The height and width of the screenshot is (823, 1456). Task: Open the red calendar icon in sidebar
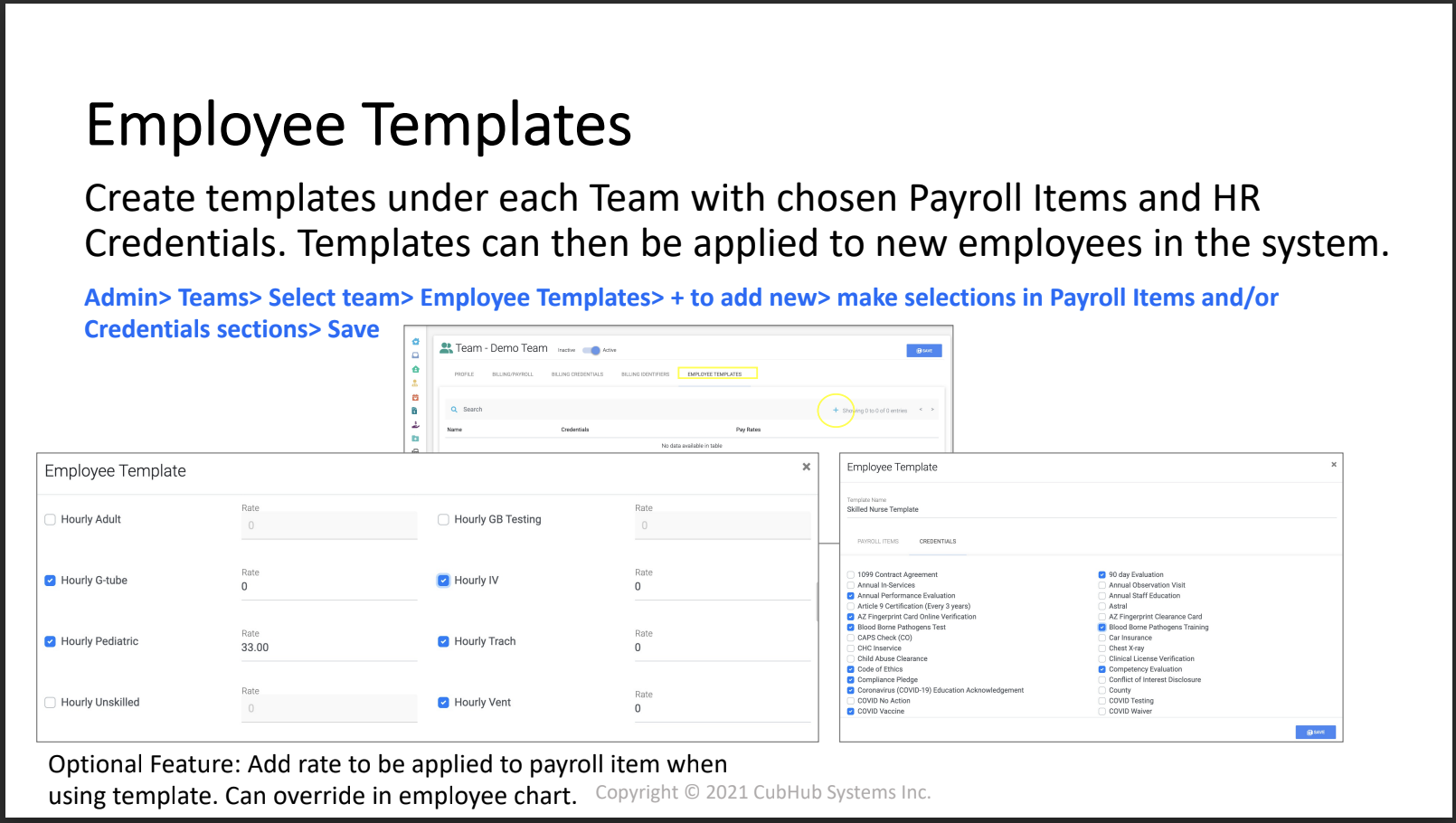(415, 397)
